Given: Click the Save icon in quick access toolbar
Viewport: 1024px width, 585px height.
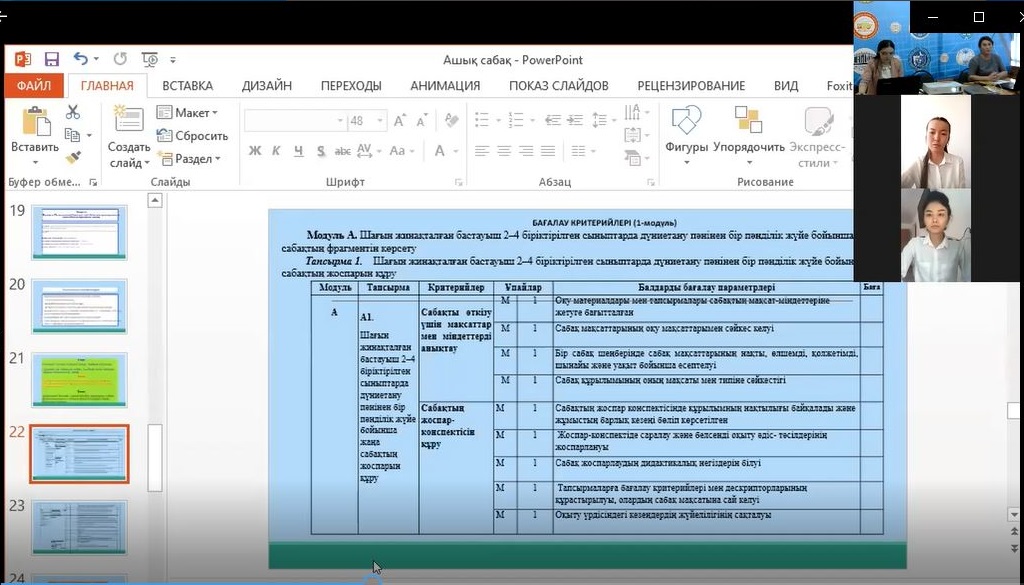Looking at the screenshot, I should coord(51,60).
